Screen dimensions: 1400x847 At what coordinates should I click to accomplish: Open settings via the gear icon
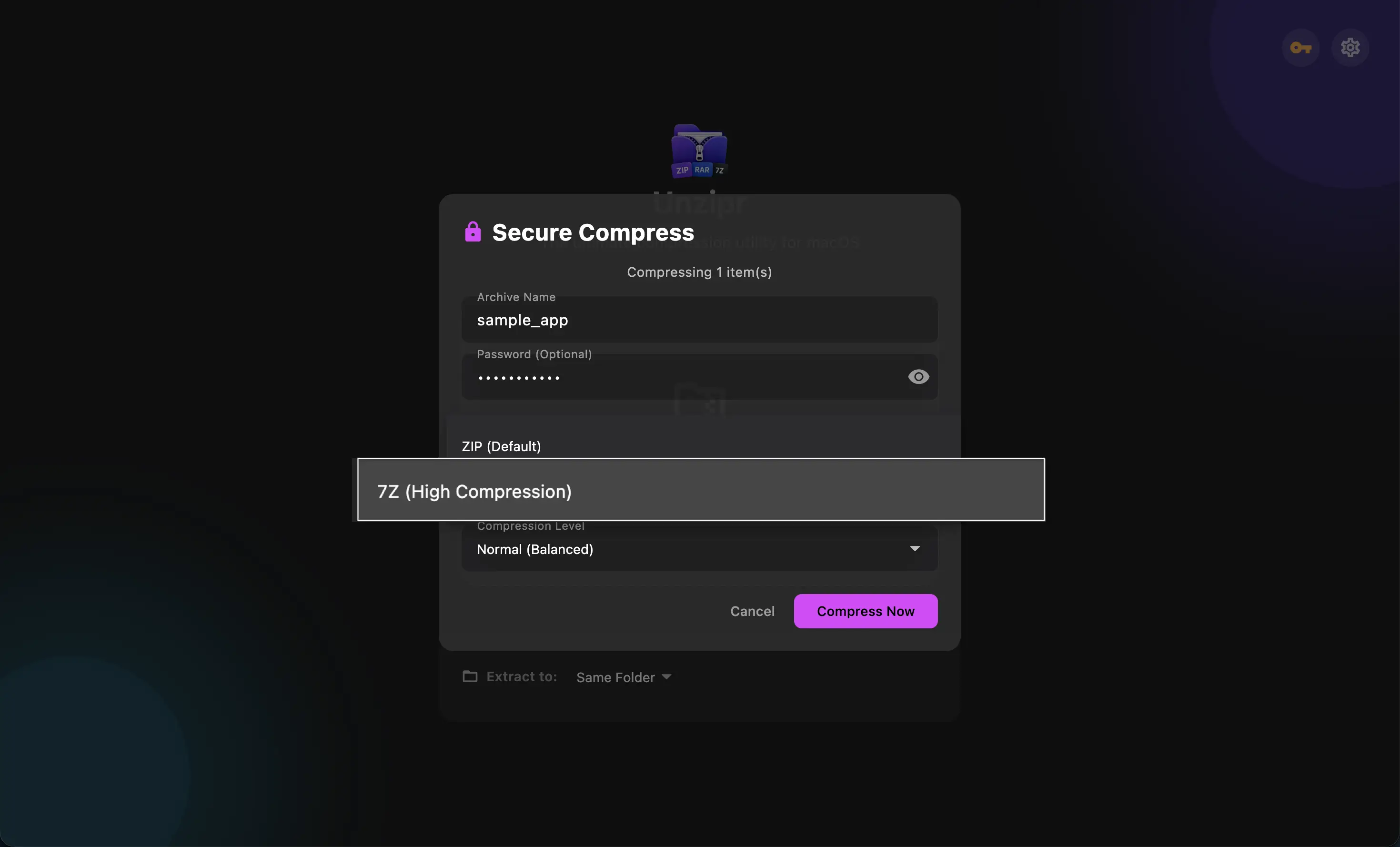click(1350, 48)
